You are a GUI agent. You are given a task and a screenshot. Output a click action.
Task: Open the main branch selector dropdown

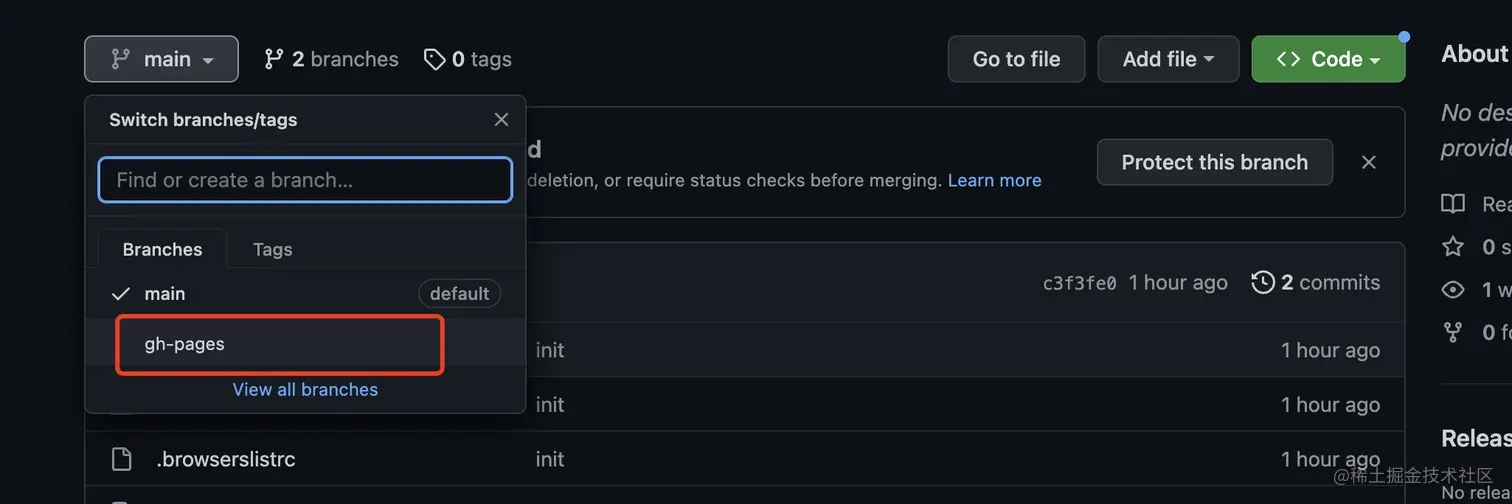pyautogui.click(x=162, y=59)
